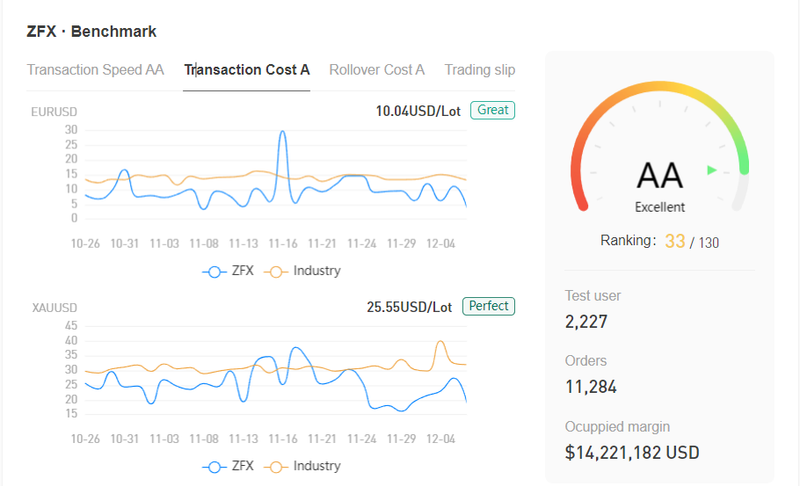Click the EURUSD chart label
Screen dimensions: 800x486
54,112
